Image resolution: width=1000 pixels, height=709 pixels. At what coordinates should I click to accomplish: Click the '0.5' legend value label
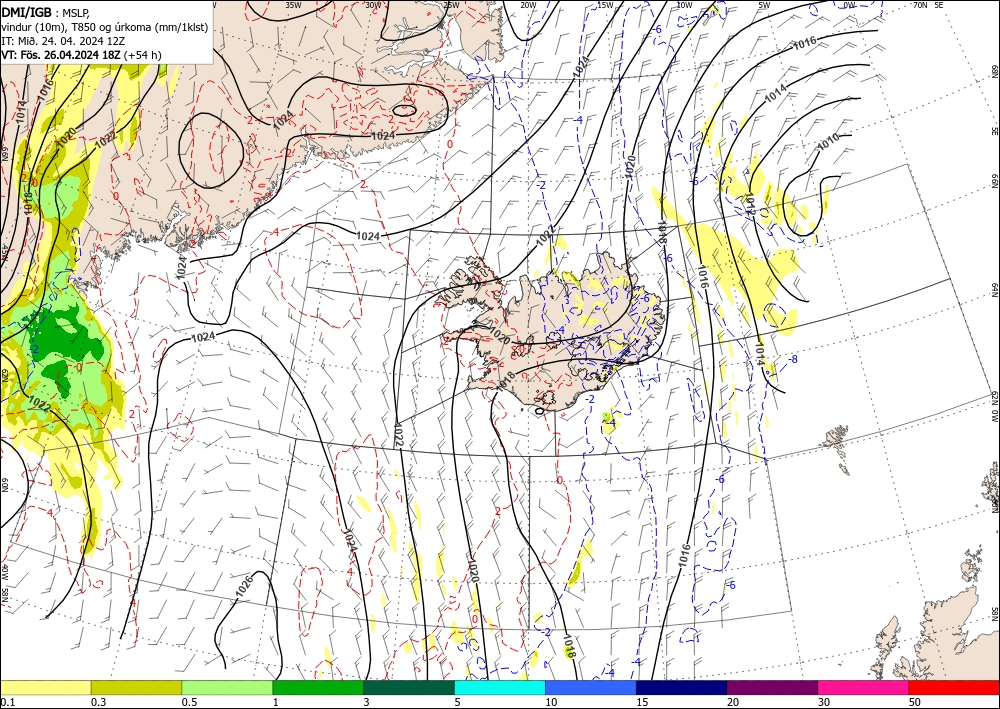click(x=189, y=702)
